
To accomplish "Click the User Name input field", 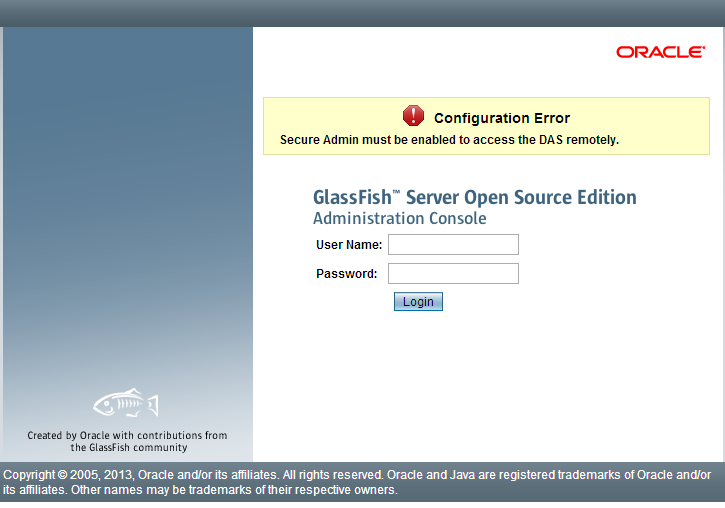I will coord(453,245).
